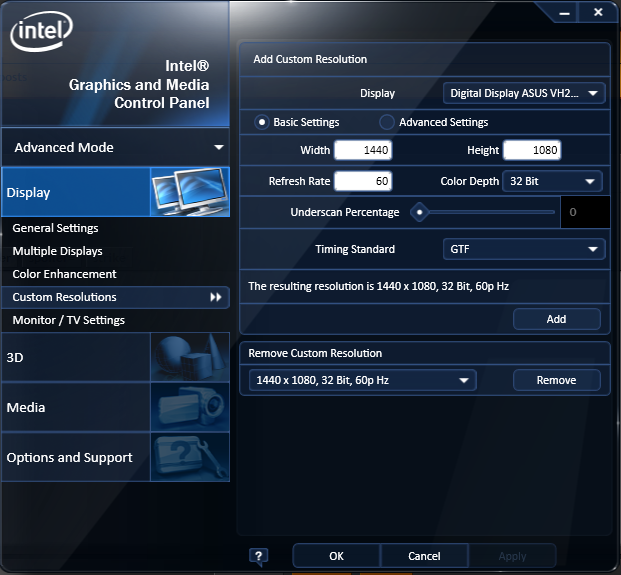Image resolution: width=621 pixels, height=575 pixels.
Task: Click the Add button
Action: 556,319
